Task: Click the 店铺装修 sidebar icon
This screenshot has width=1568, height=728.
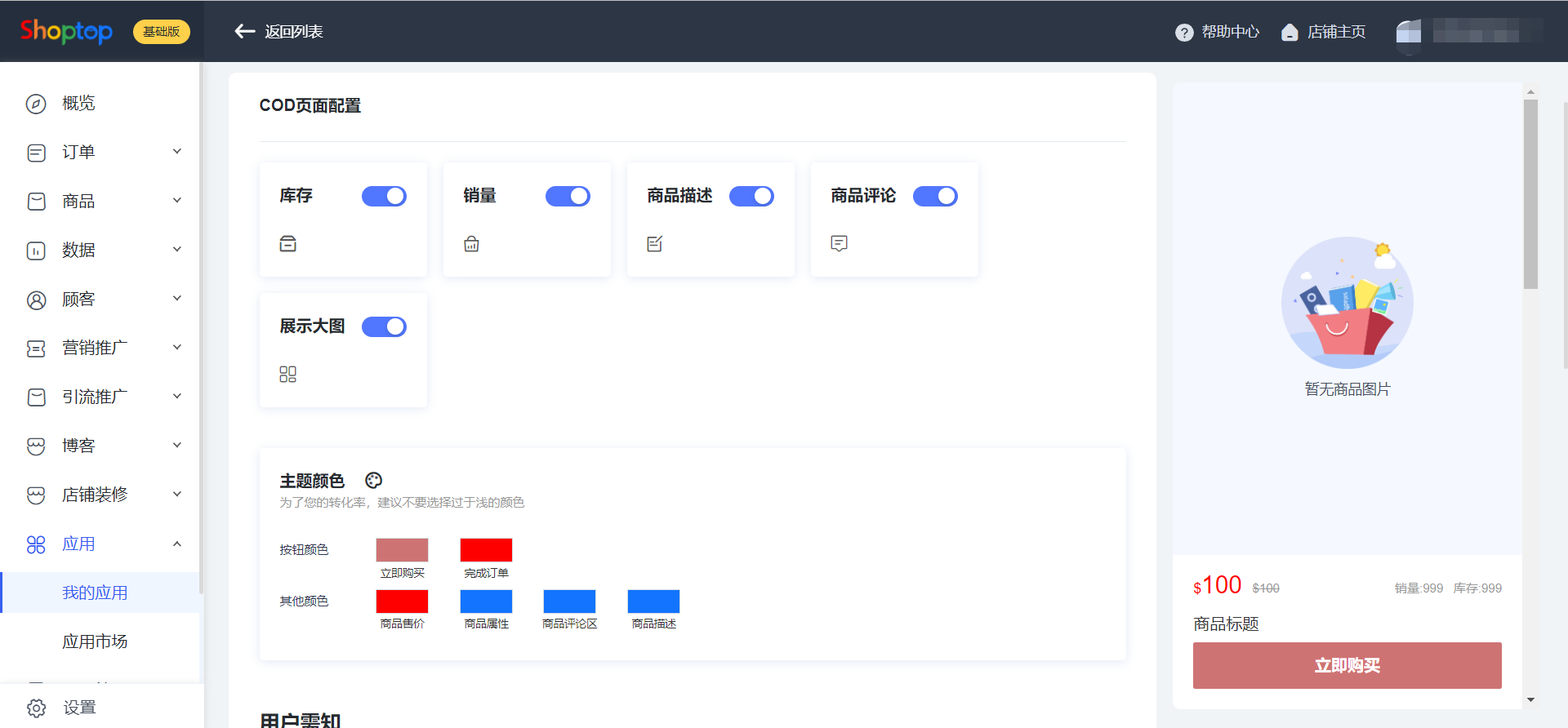Action: pos(36,495)
